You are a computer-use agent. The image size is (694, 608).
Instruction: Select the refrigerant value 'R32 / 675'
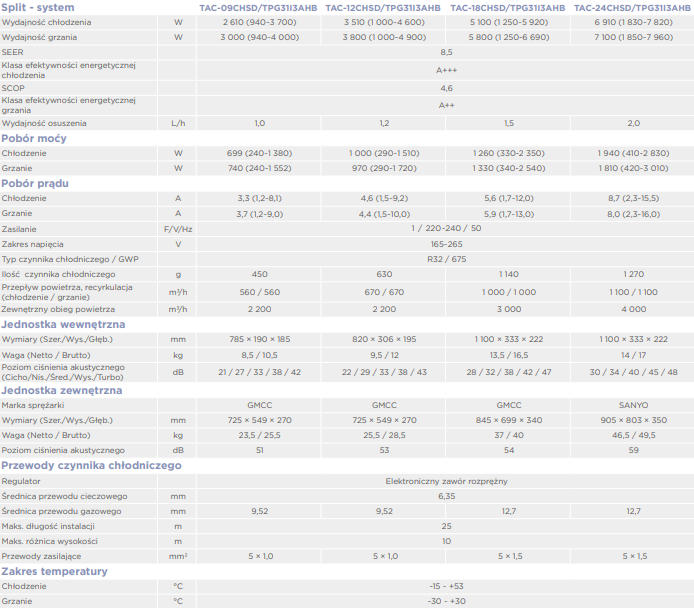[446, 259]
